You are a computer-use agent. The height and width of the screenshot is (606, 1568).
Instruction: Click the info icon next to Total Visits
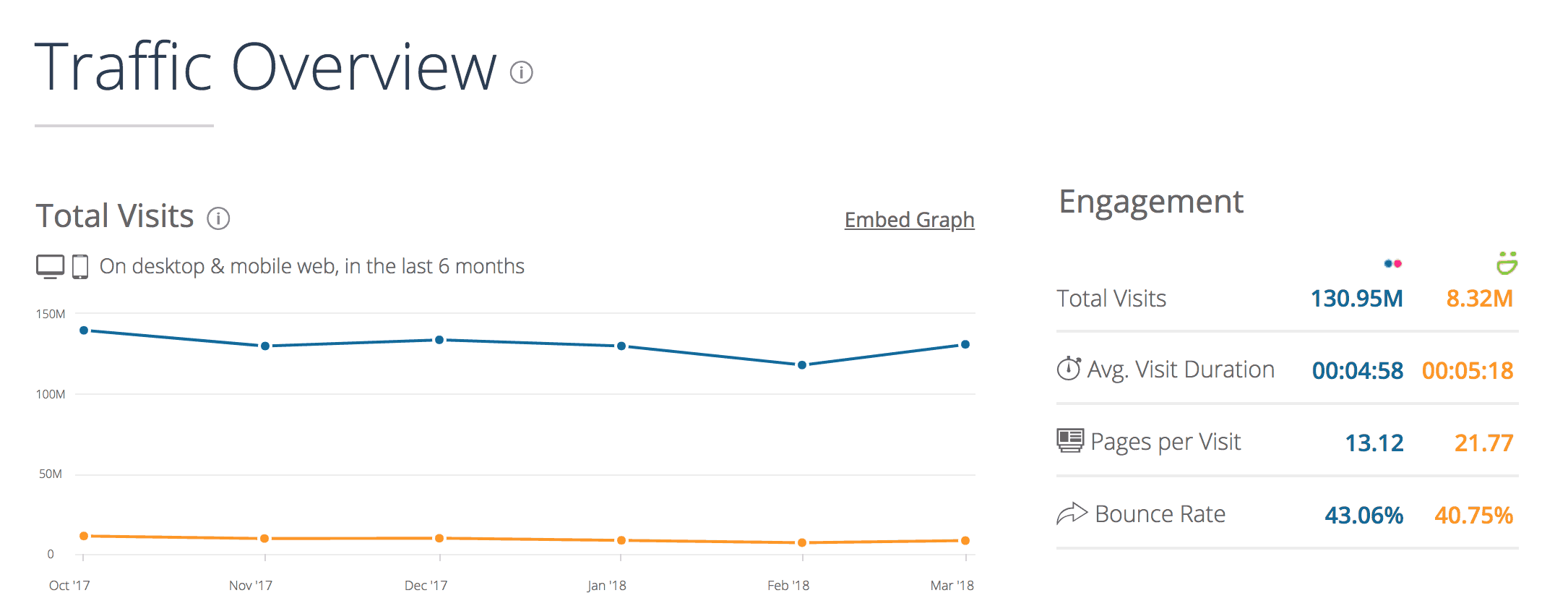[x=219, y=217]
